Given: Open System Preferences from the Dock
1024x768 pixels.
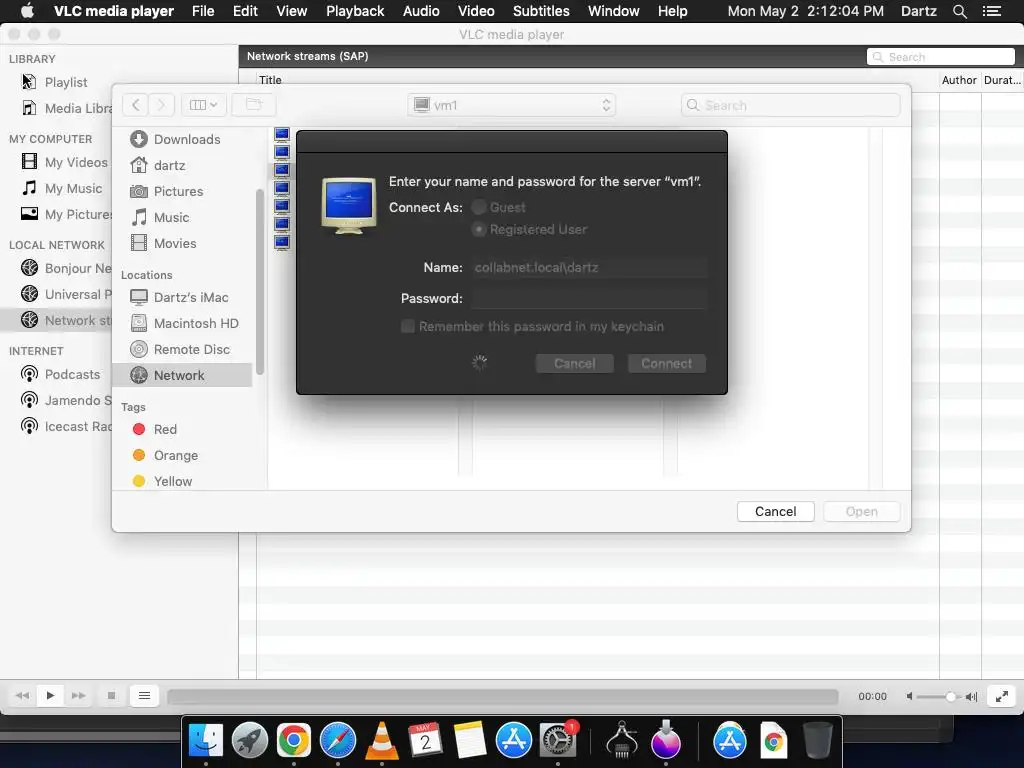Looking at the screenshot, I should coord(557,741).
